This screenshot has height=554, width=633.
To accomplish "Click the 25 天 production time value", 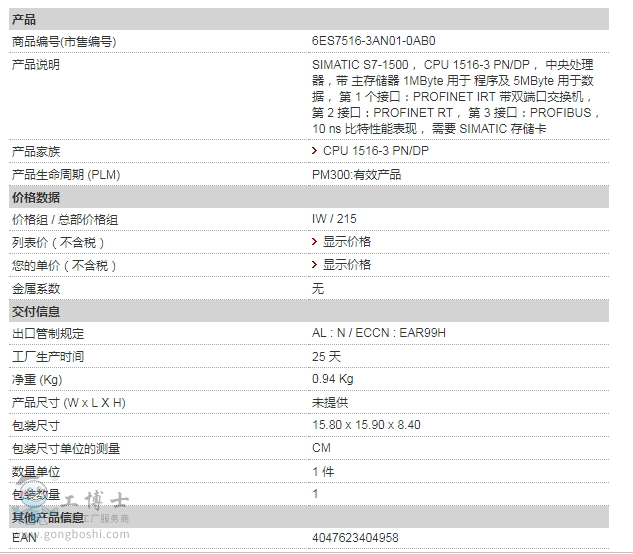I will 326,357.
